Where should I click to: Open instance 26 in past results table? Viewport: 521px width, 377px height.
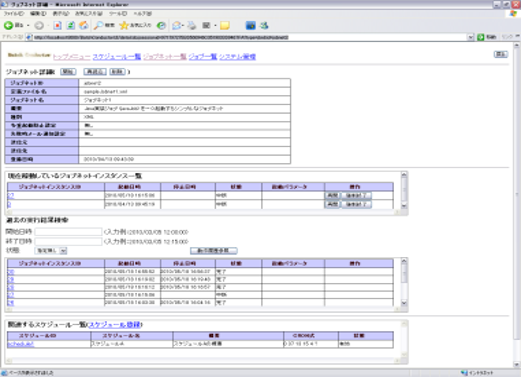(11, 303)
